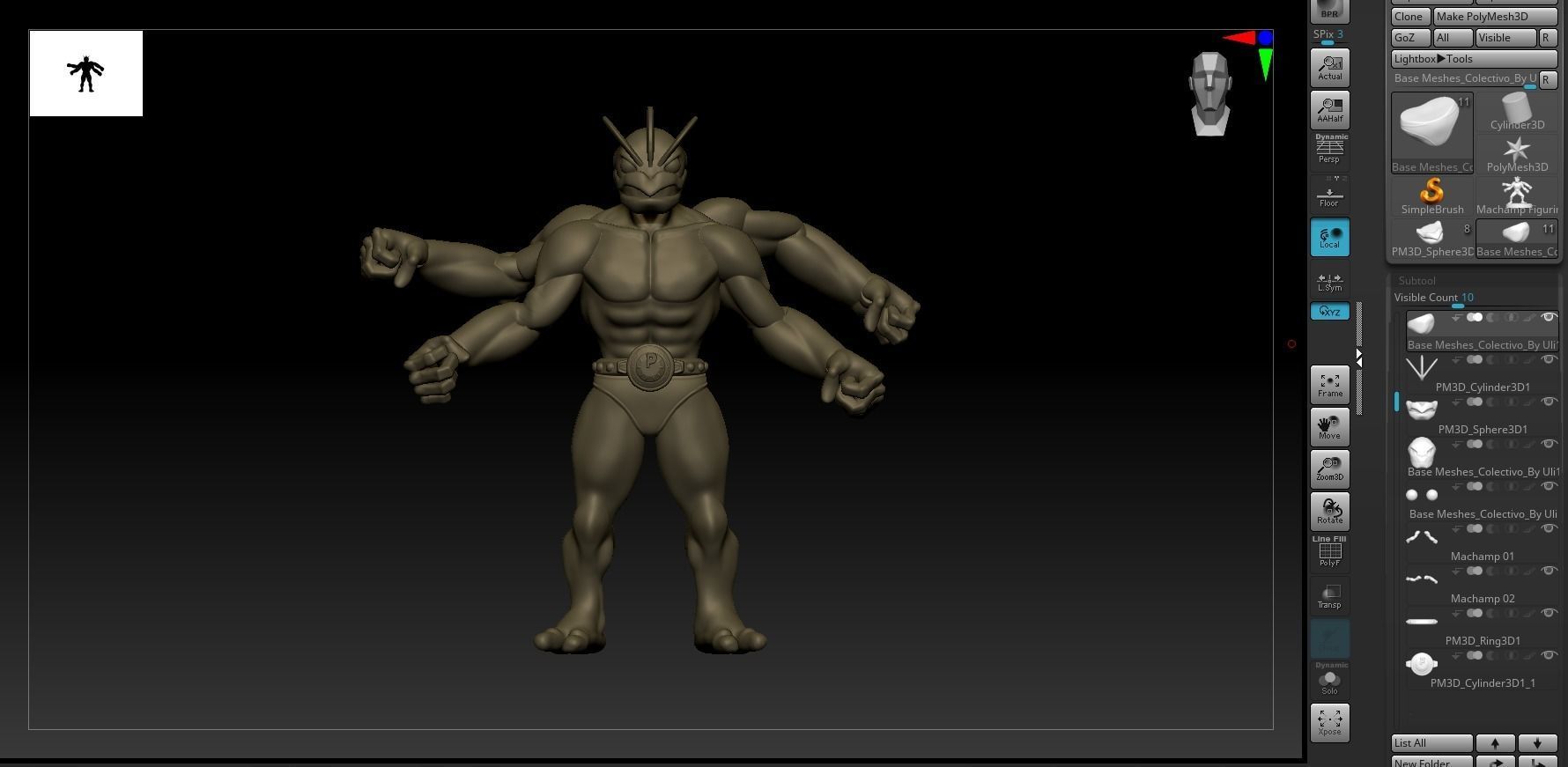
Task: Toggle Line Fill PolyF wireframe
Action: pyautogui.click(x=1329, y=552)
